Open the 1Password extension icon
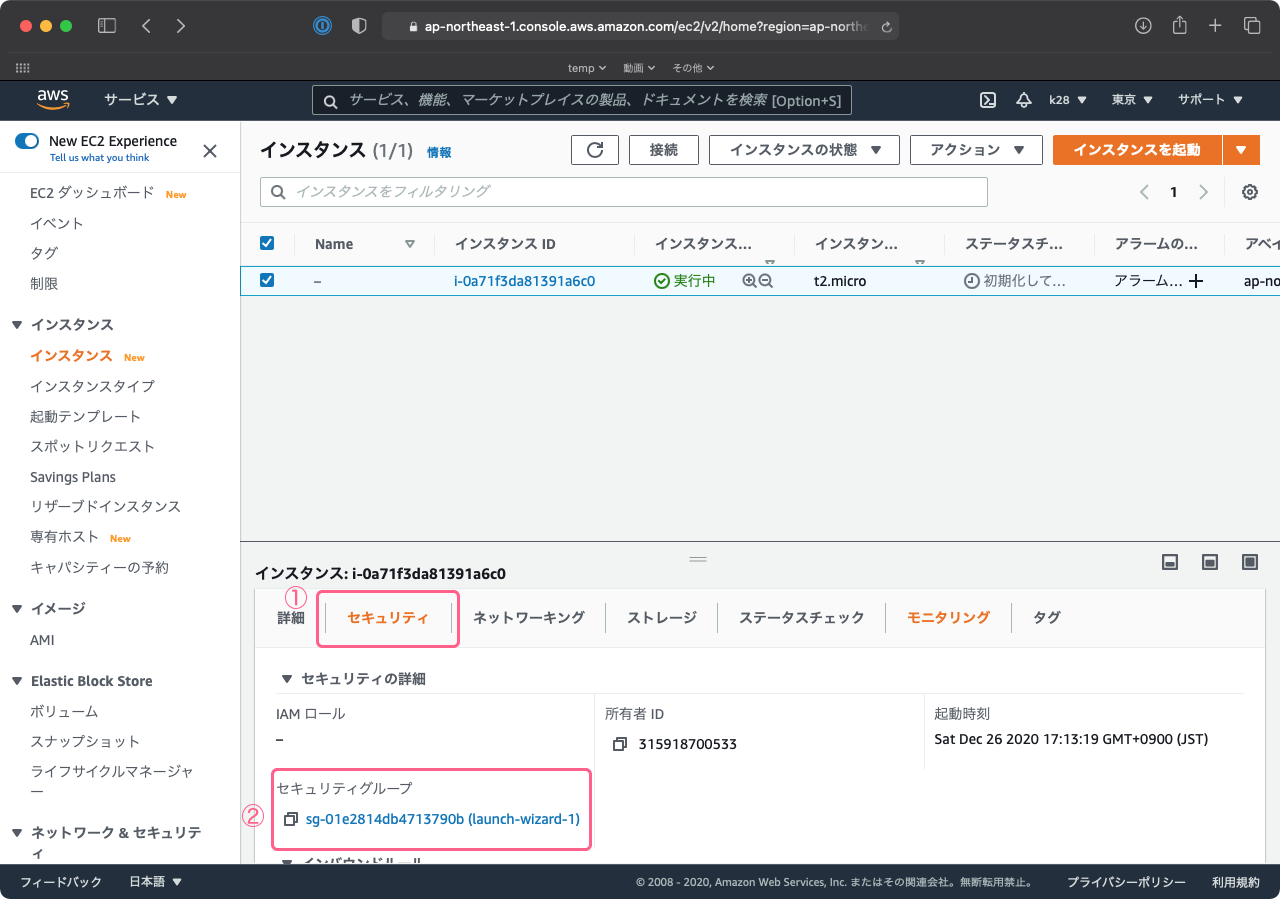 click(322, 26)
